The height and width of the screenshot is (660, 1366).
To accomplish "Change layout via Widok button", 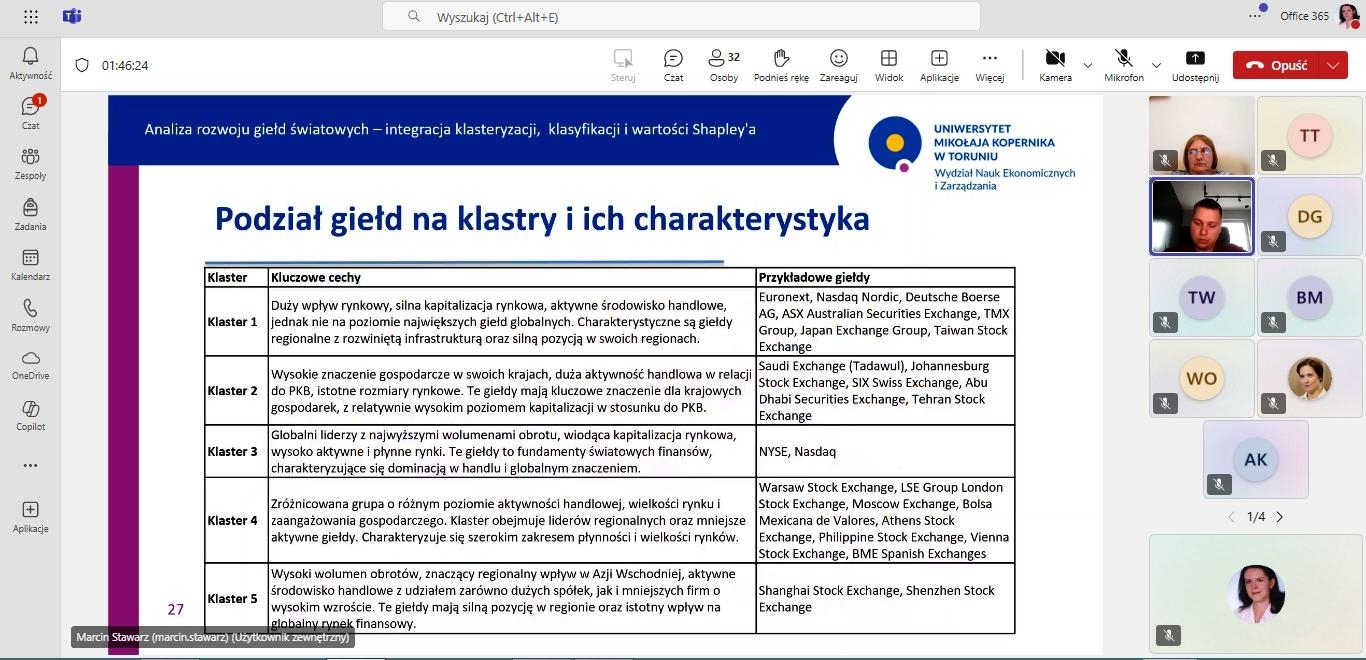I will (888, 64).
